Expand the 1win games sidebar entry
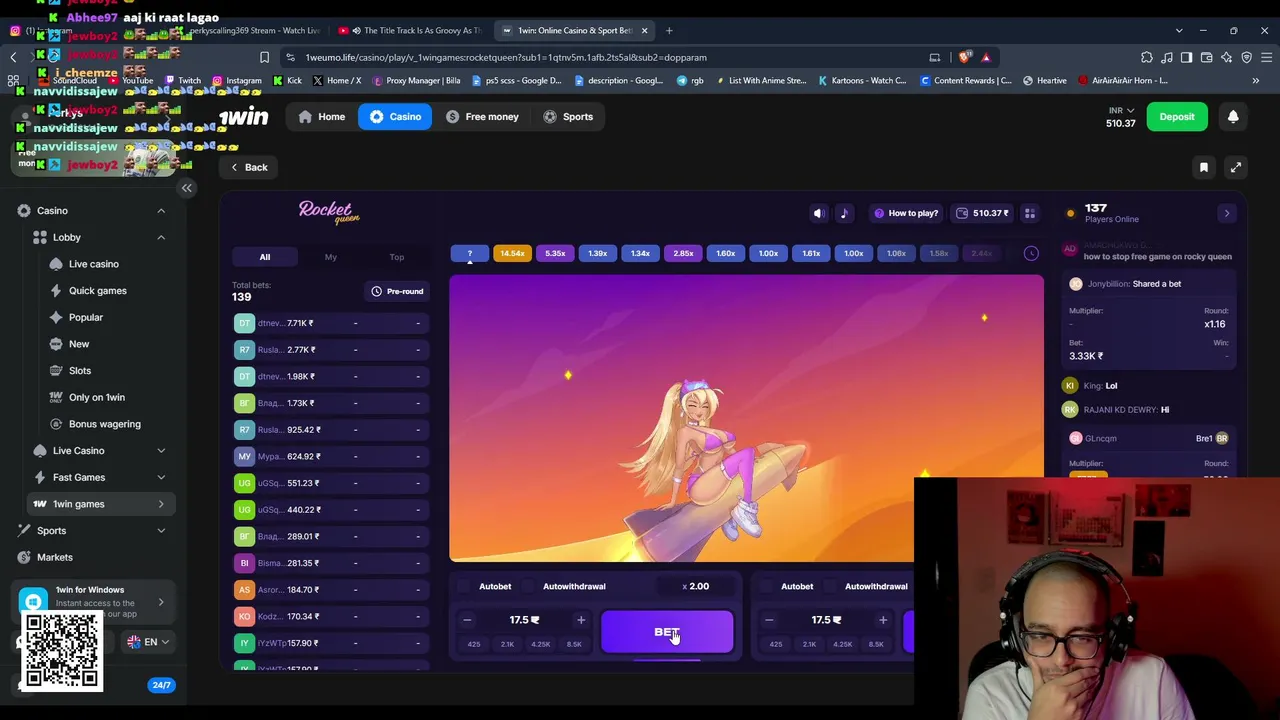 pyautogui.click(x=161, y=504)
